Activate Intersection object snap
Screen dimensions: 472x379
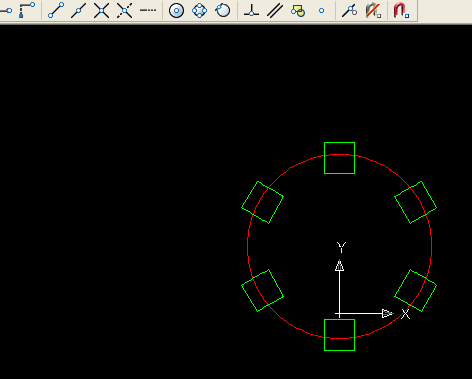[x=102, y=10]
